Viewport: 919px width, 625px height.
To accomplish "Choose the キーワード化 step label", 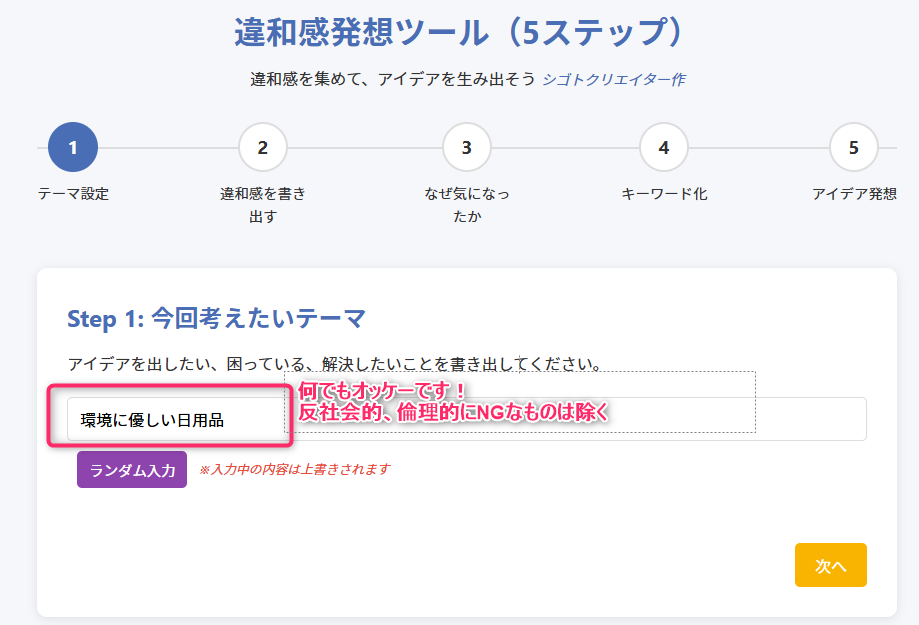I will coord(664,194).
